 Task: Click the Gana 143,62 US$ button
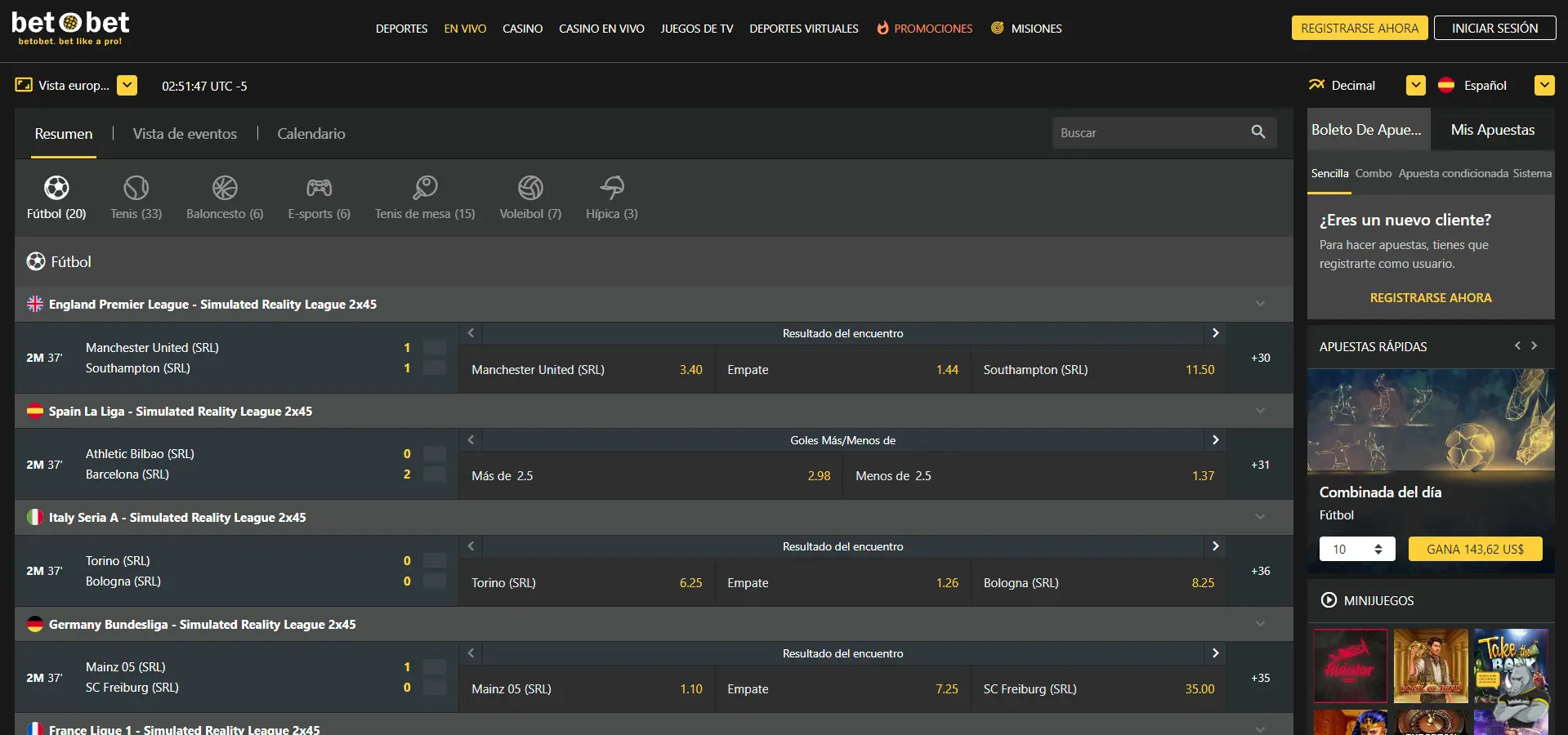(1475, 549)
